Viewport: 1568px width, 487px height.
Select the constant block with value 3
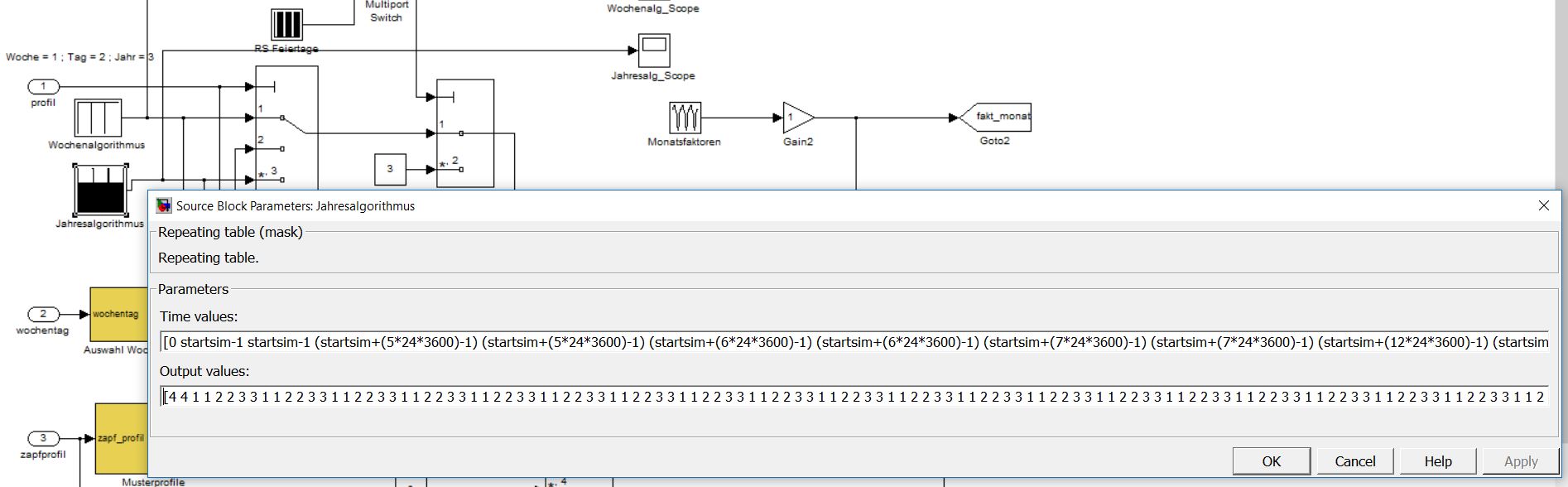point(390,169)
